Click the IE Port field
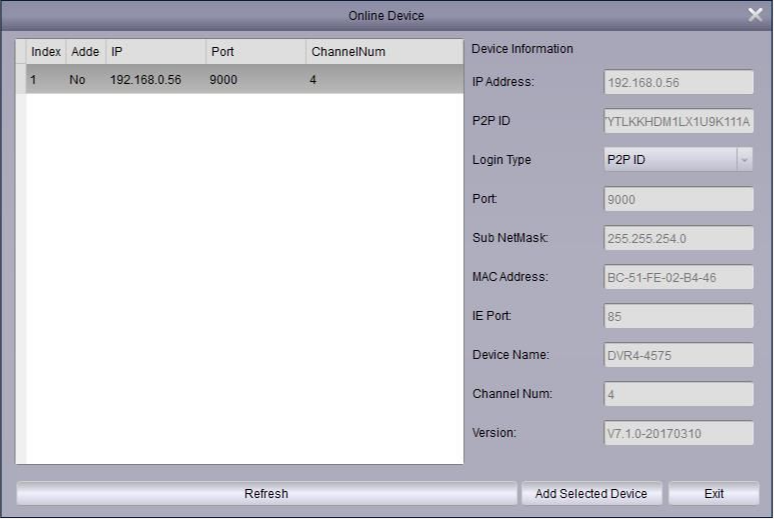 tap(678, 316)
